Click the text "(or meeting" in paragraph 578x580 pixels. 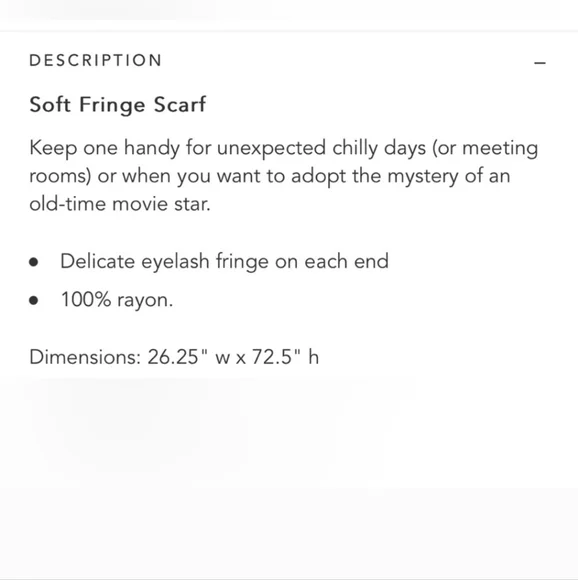485,149
